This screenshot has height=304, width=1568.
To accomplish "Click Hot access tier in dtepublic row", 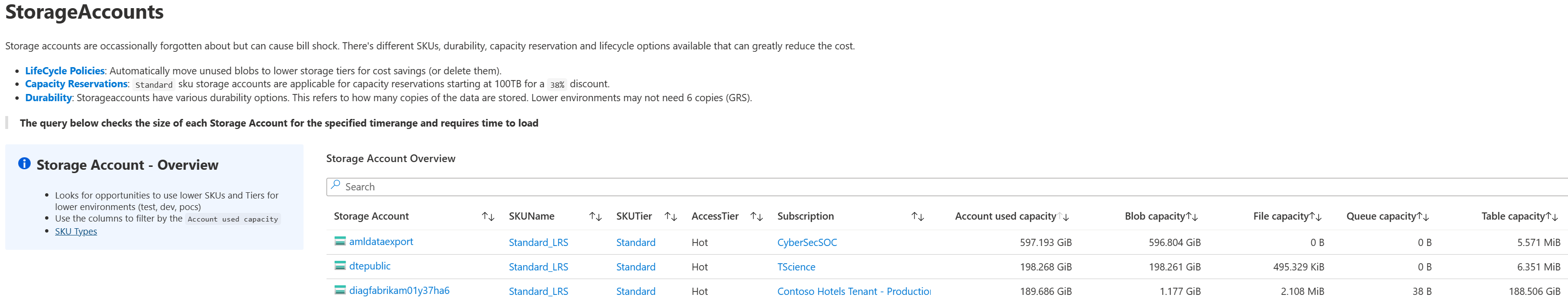I will pyautogui.click(x=700, y=267).
